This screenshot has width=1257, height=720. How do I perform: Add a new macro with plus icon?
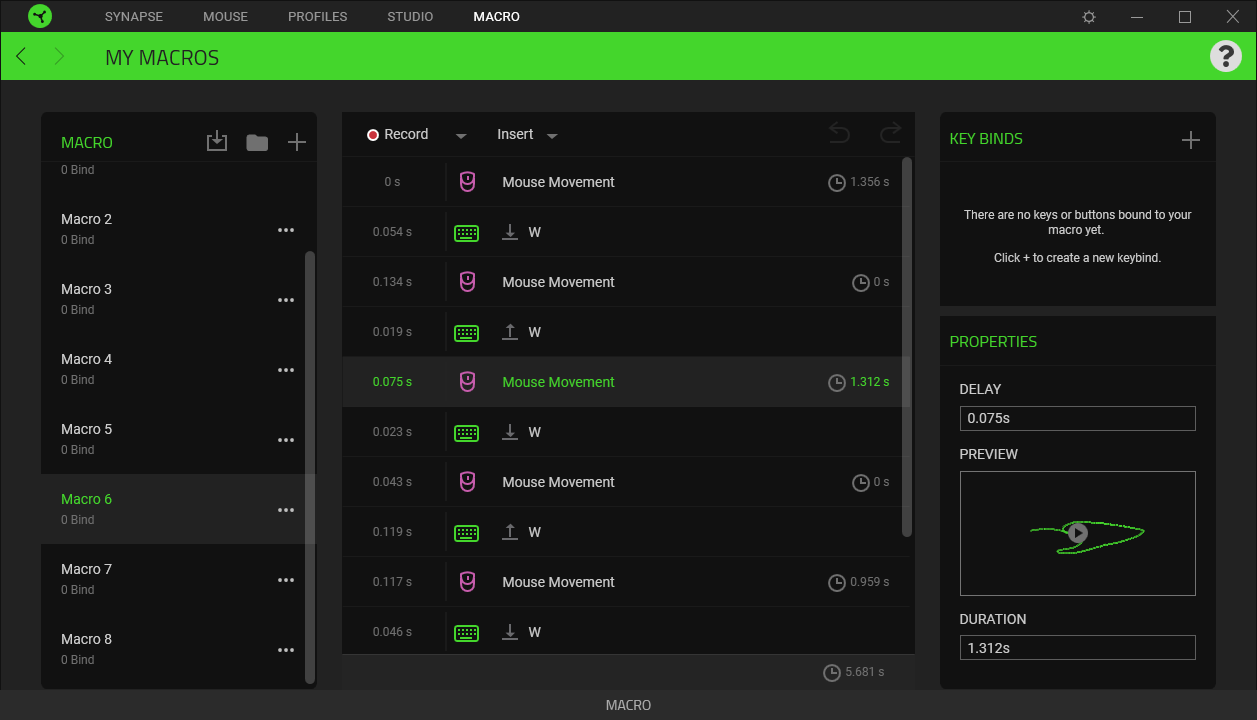pos(297,142)
